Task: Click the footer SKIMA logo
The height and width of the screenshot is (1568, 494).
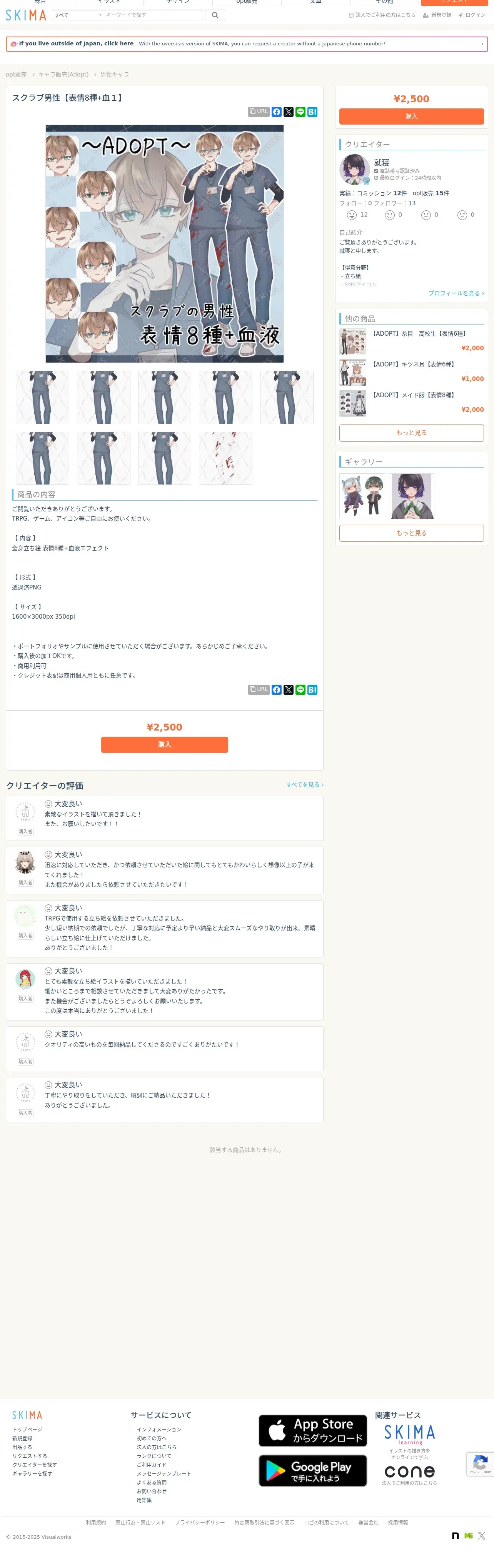Action: 27,1415
